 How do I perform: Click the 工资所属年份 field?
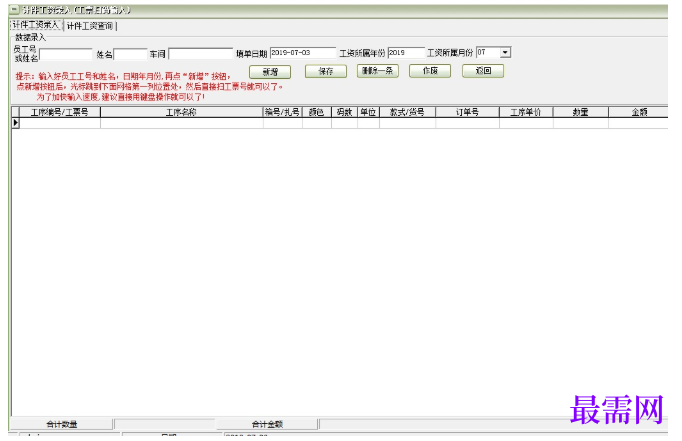406,53
